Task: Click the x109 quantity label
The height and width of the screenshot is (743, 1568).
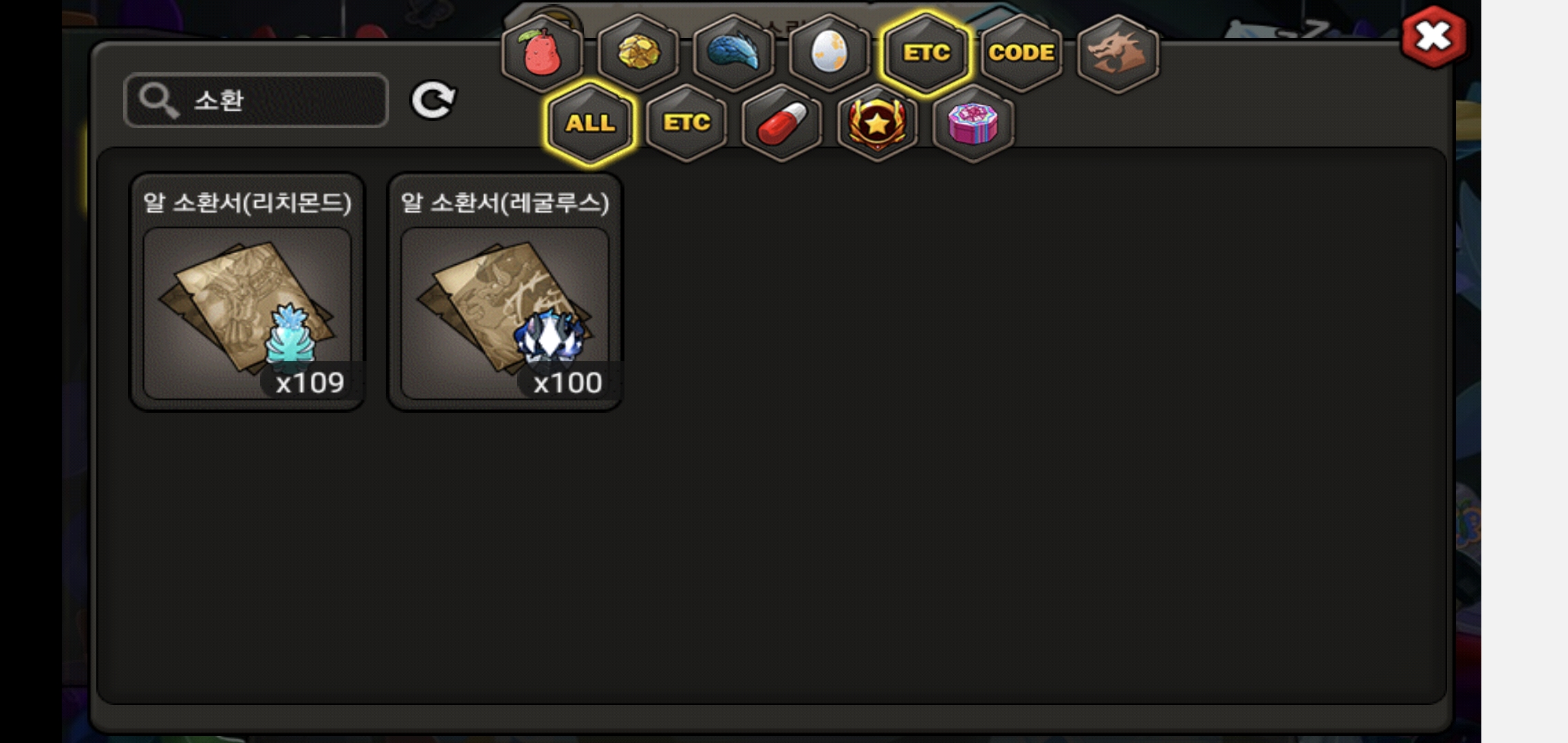Action: pos(309,383)
